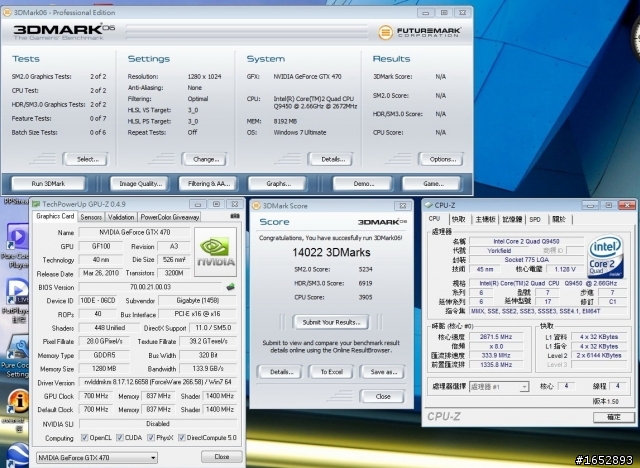Screen dimensions: 640x468
Task: Click the Game button in 3DMark06
Action: coord(433,184)
